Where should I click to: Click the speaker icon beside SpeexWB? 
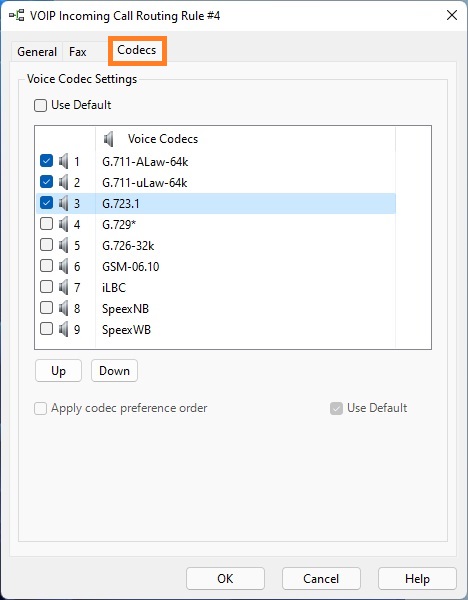64,329
